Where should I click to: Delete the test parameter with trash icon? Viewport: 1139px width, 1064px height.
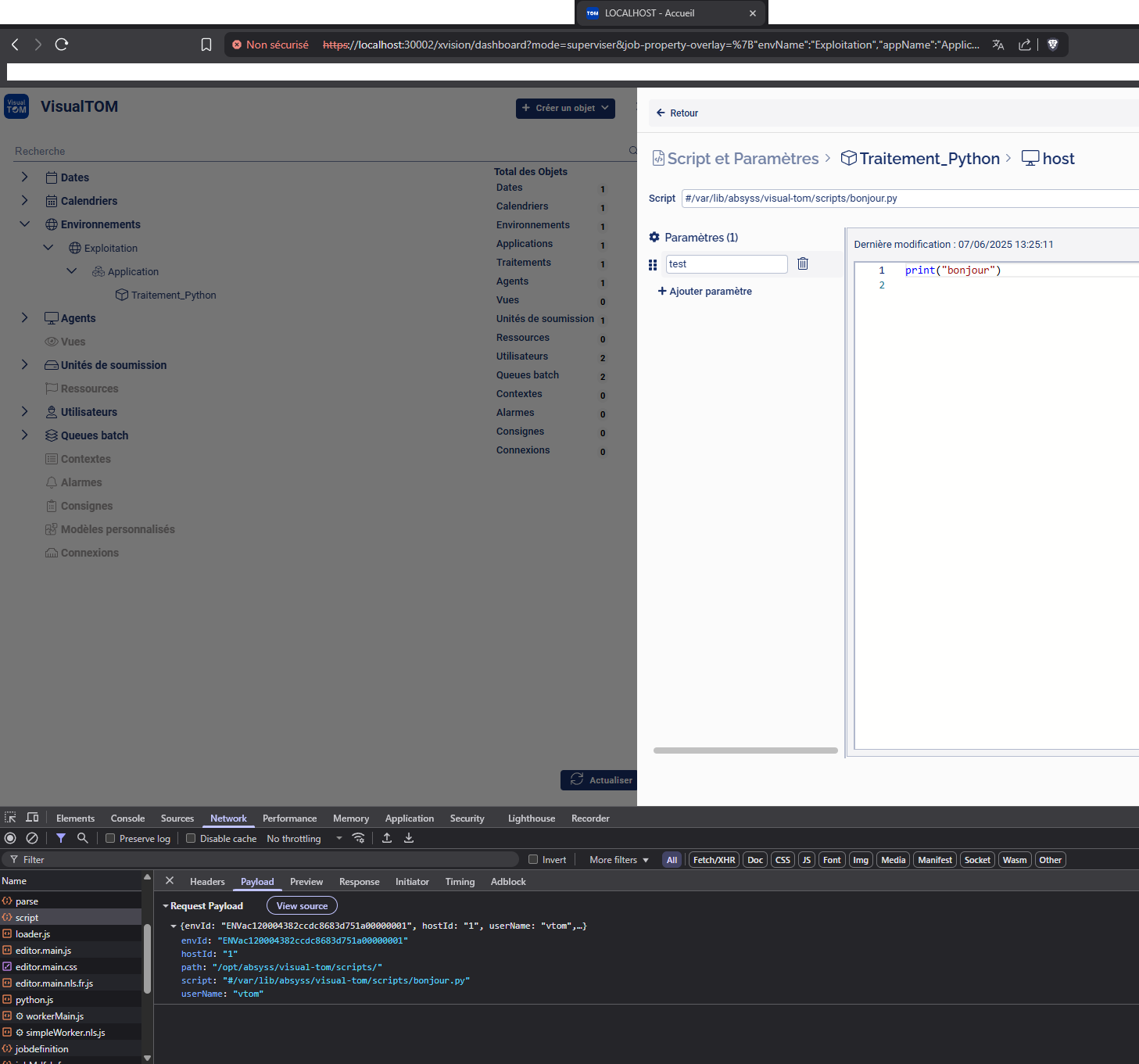803,263
